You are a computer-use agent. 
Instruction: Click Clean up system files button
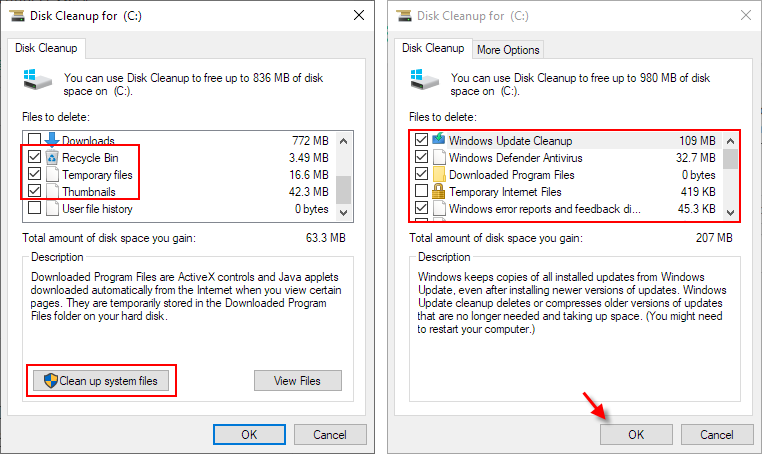pos(101,381)
